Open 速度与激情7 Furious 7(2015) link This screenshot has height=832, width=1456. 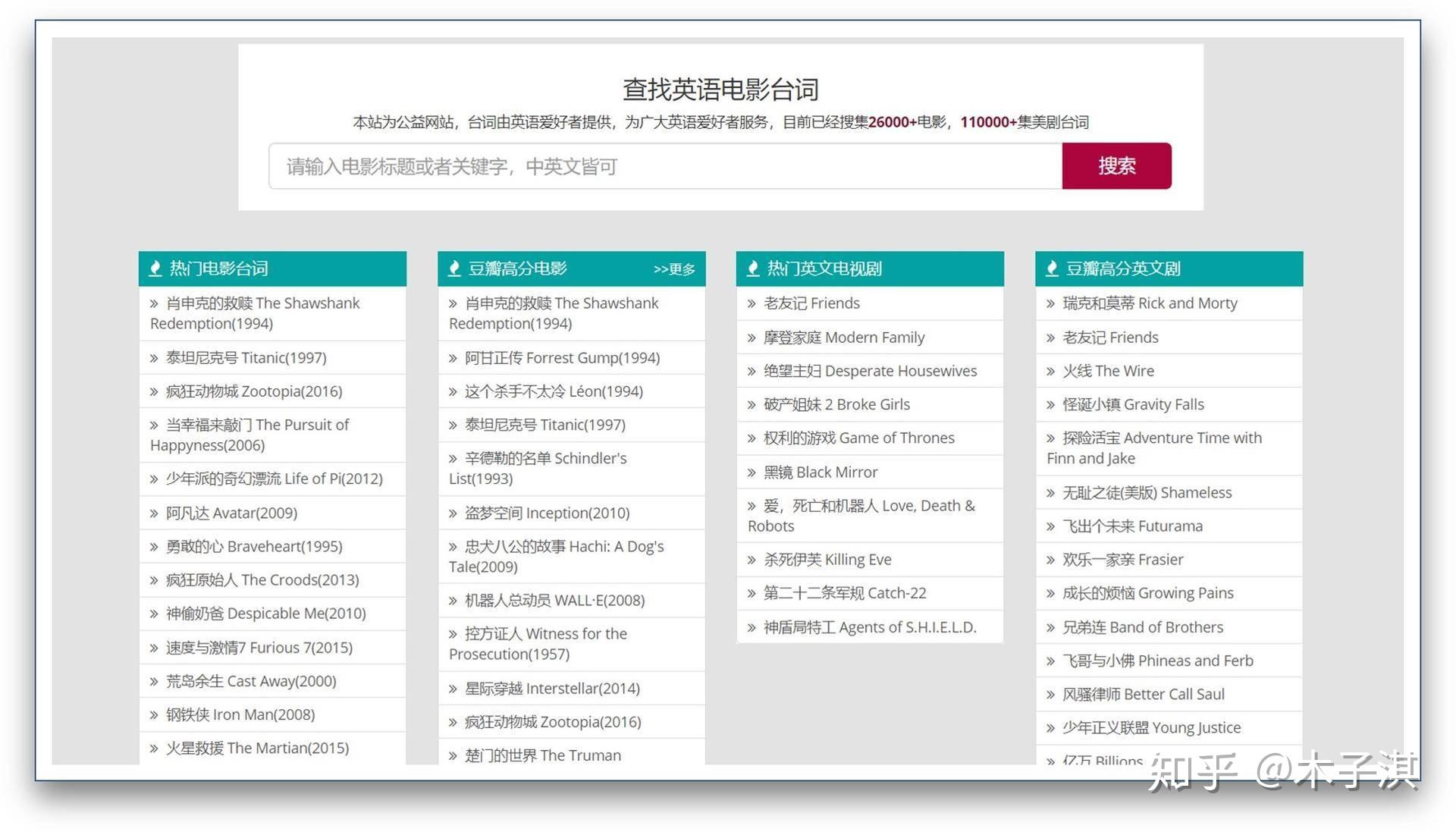[x=259, y=647]
